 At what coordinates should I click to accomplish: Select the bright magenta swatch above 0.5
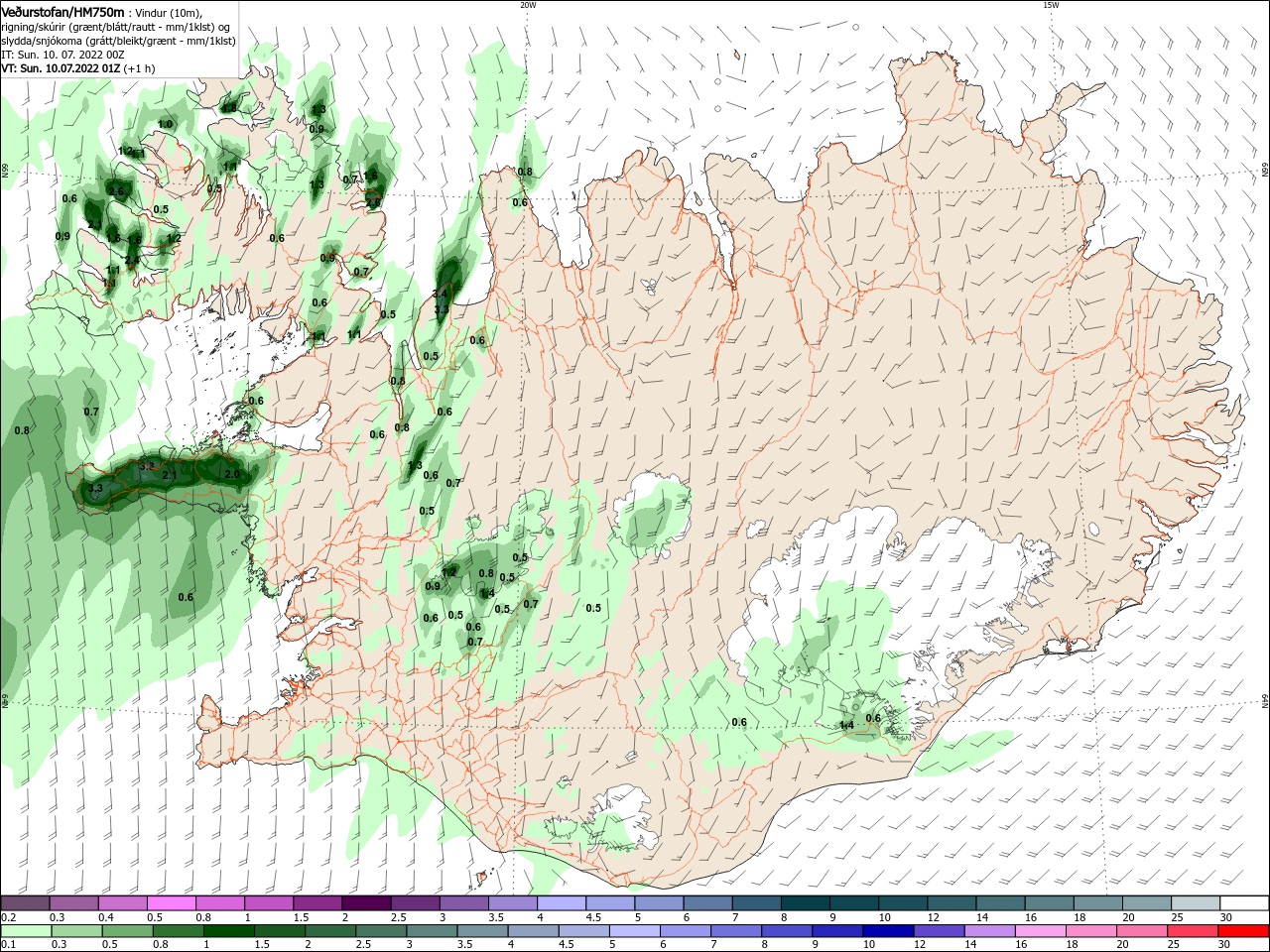pos(172,903)
